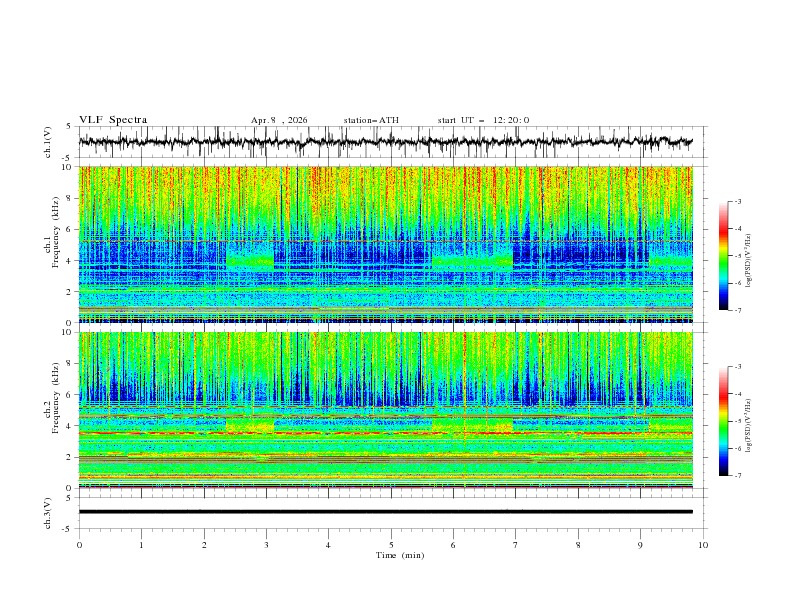Click the ch.2 "Frequency (kHz)" axis label
This screenshot has width=792, height=612.
pyautogui.click(x=55, y=398)
